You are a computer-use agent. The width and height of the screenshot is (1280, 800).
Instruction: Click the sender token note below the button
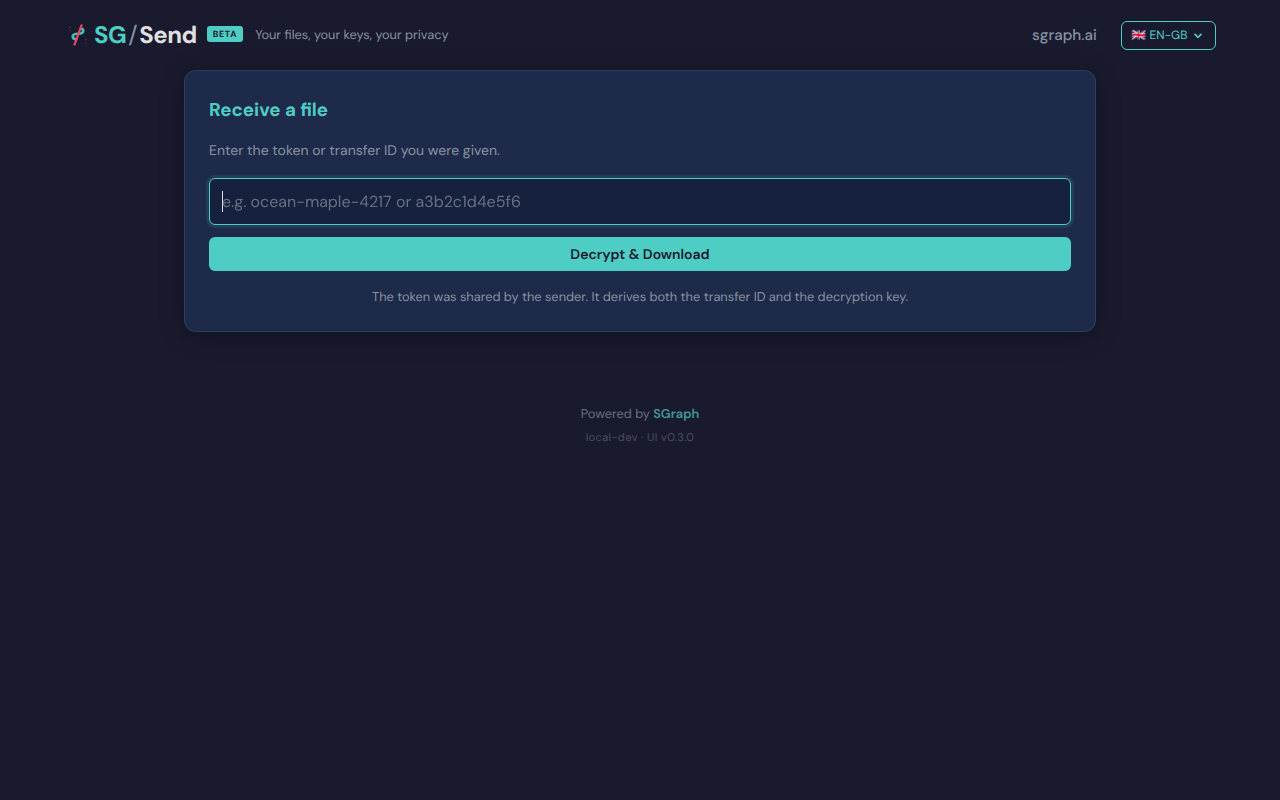coord(639,296)
